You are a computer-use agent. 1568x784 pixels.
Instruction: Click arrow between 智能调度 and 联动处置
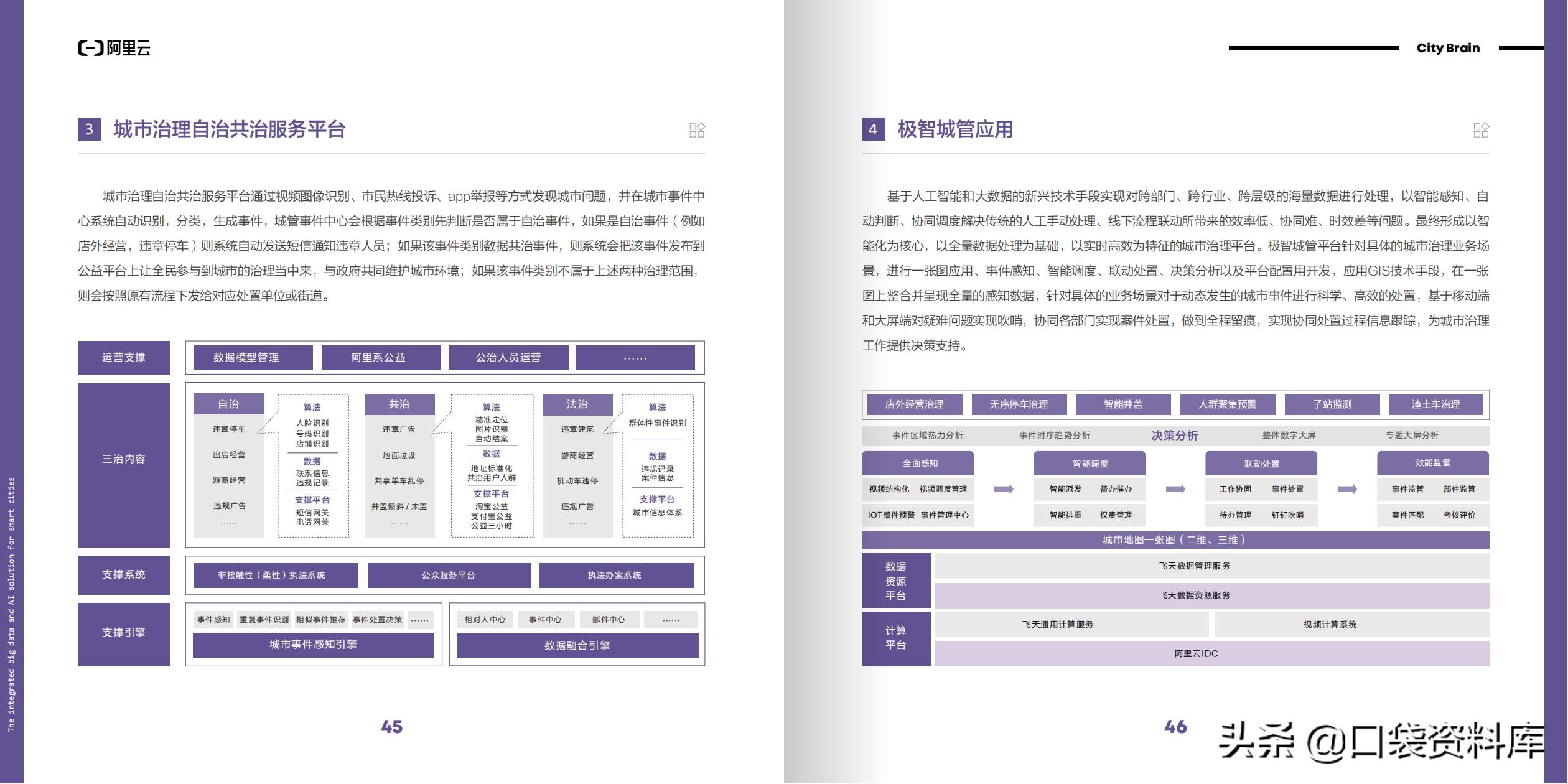click(1175, 489)
